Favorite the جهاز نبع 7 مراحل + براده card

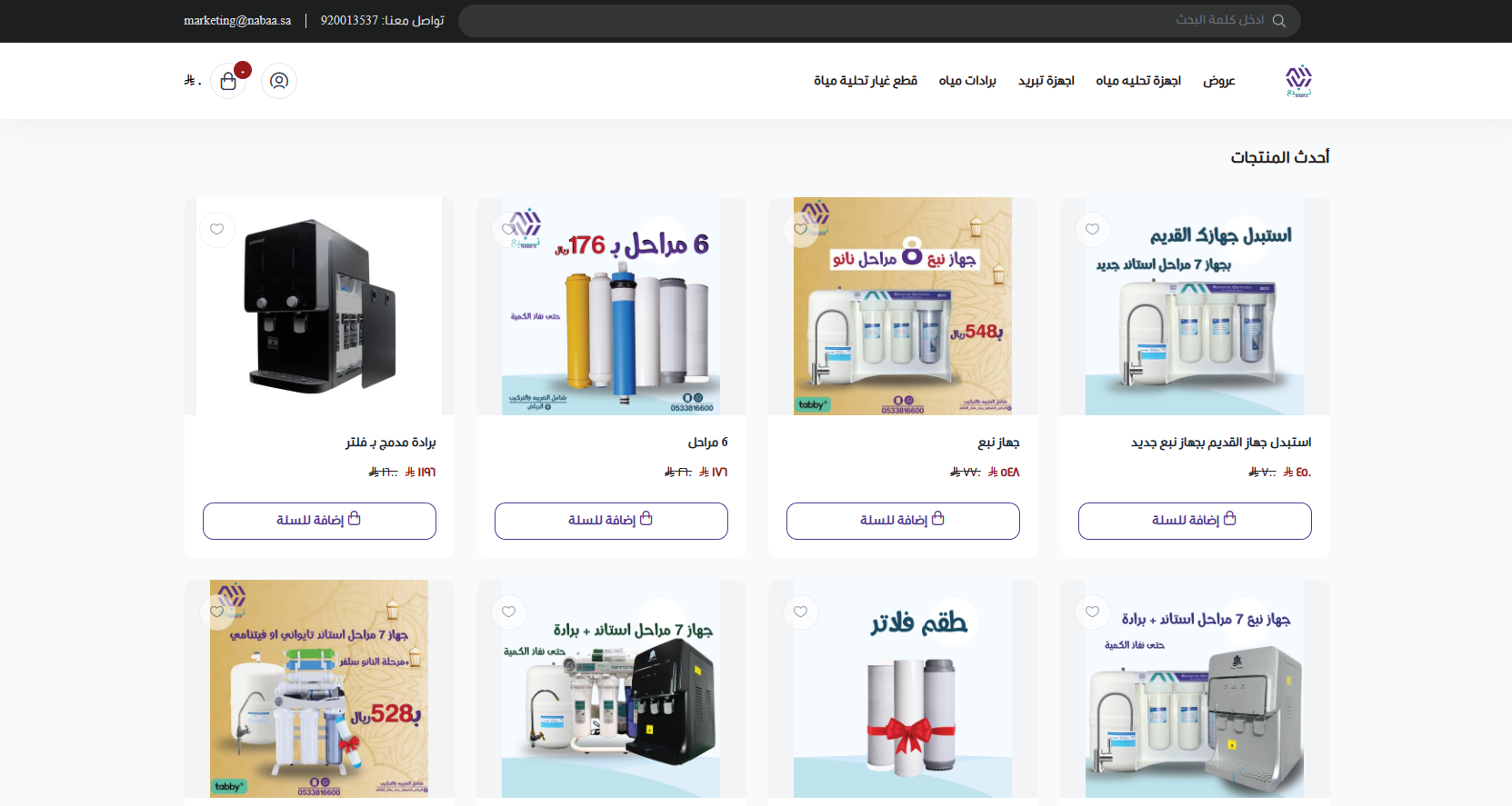coord(1093,612)
